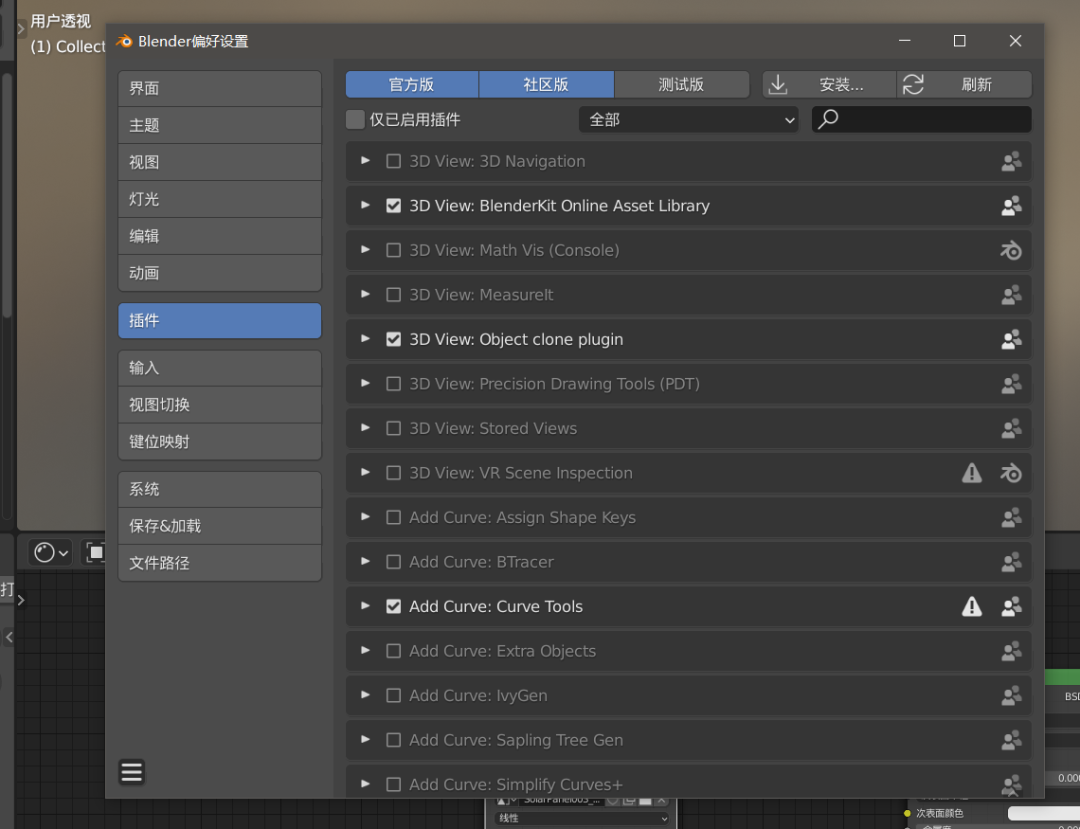Open the 文件路径 preferences section
This screenshot has width=1080, height=829.
click(x=220, y=563)
